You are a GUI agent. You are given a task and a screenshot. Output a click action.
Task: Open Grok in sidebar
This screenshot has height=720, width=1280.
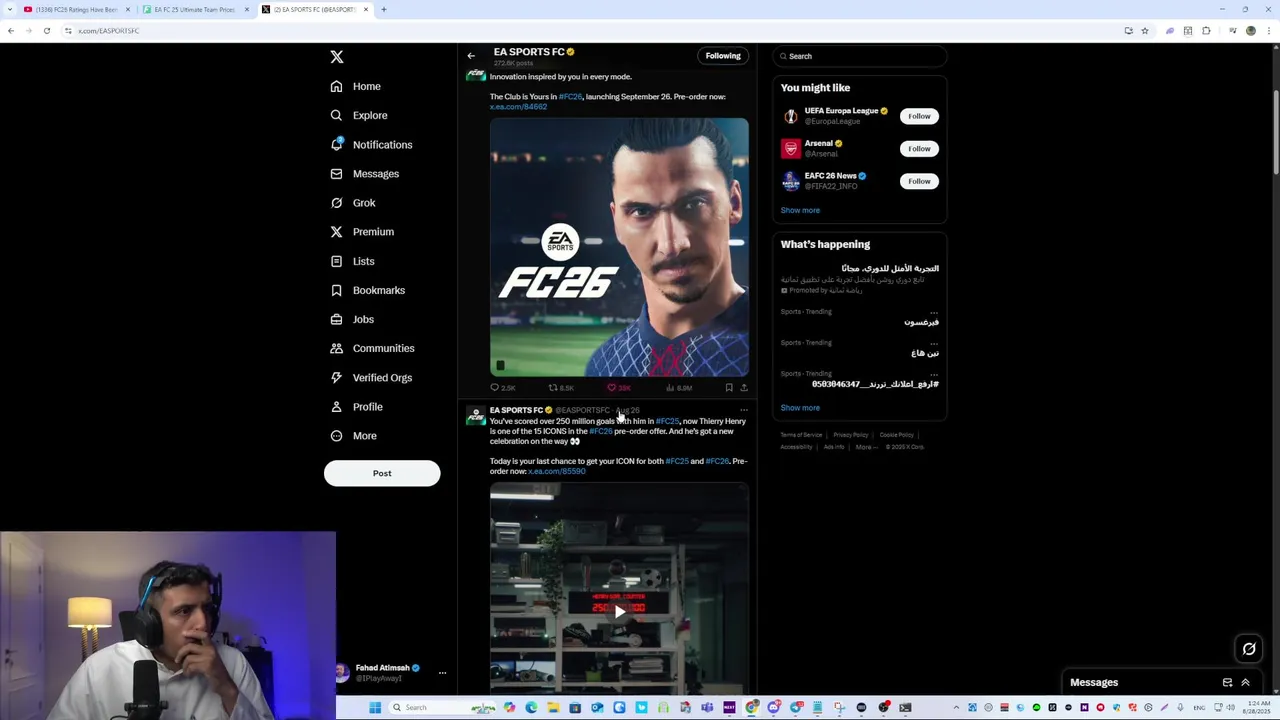coord(352,203)
